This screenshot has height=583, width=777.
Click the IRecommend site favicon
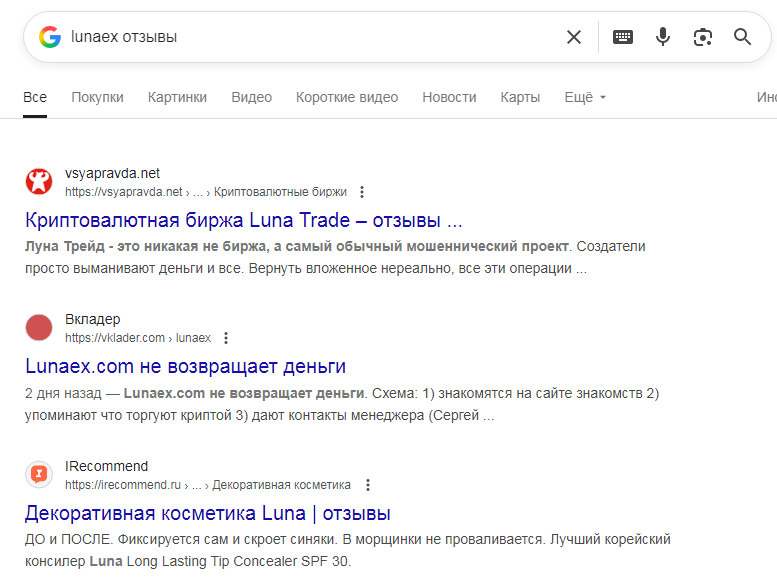point(39,474)
